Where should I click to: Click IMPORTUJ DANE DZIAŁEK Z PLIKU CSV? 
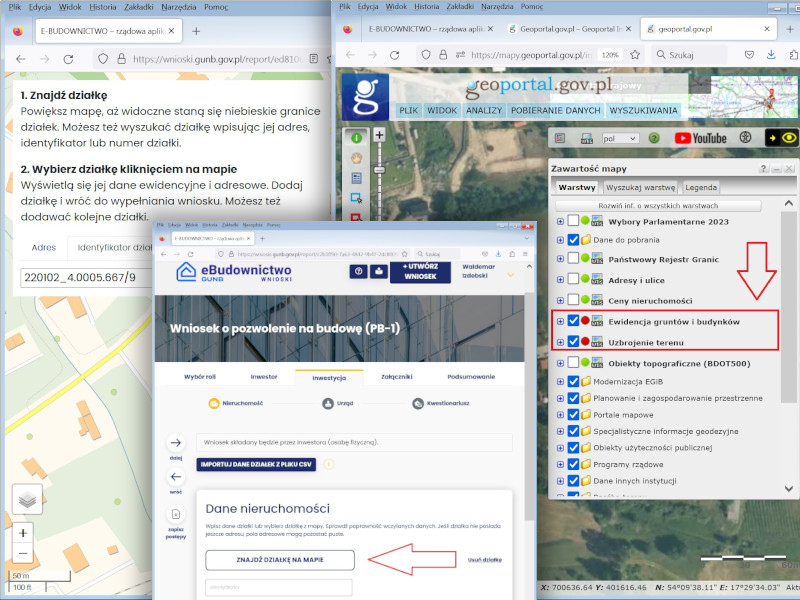pos(256,464)
